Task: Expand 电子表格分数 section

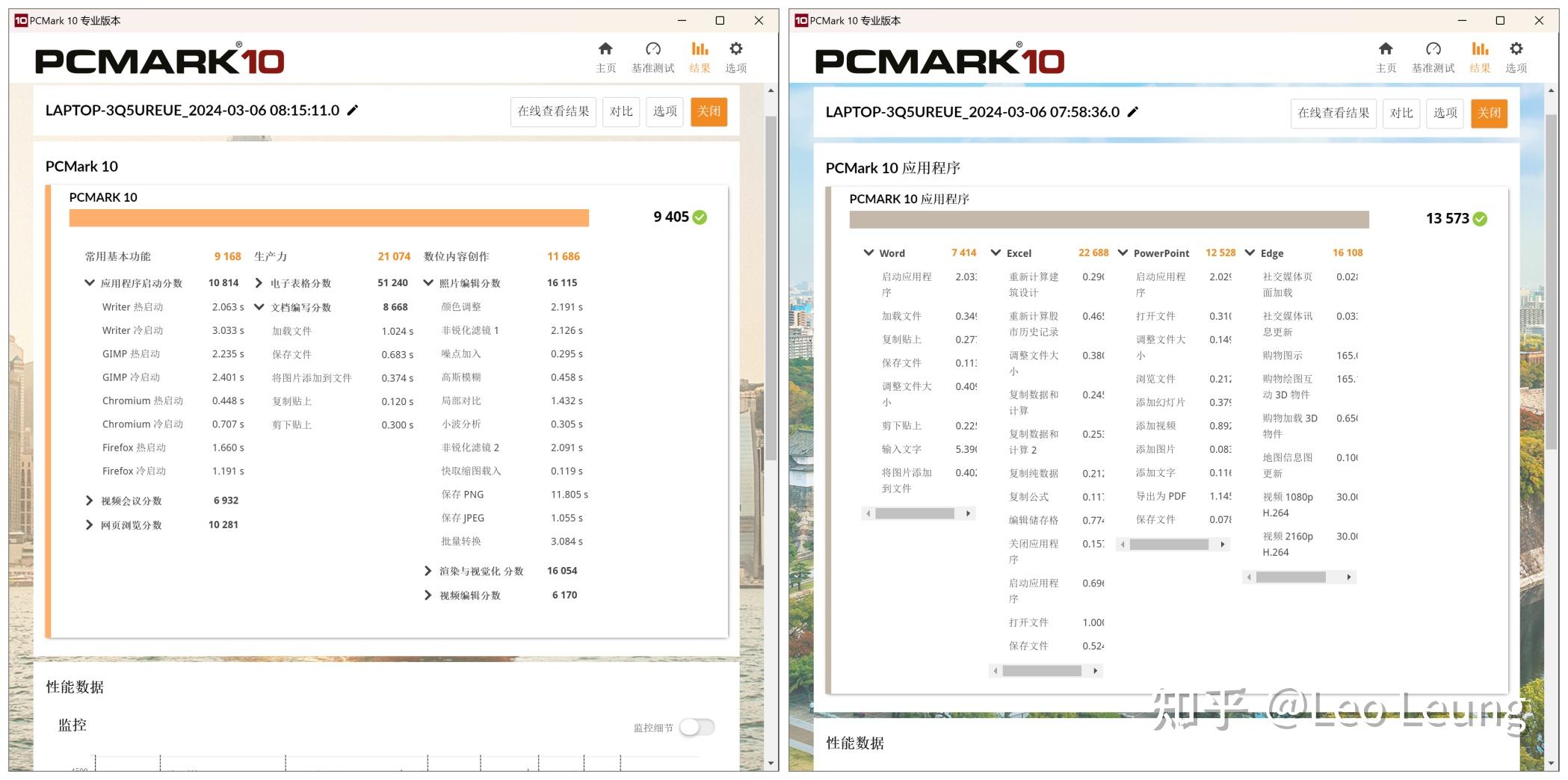Action: (x=259, y=283)
